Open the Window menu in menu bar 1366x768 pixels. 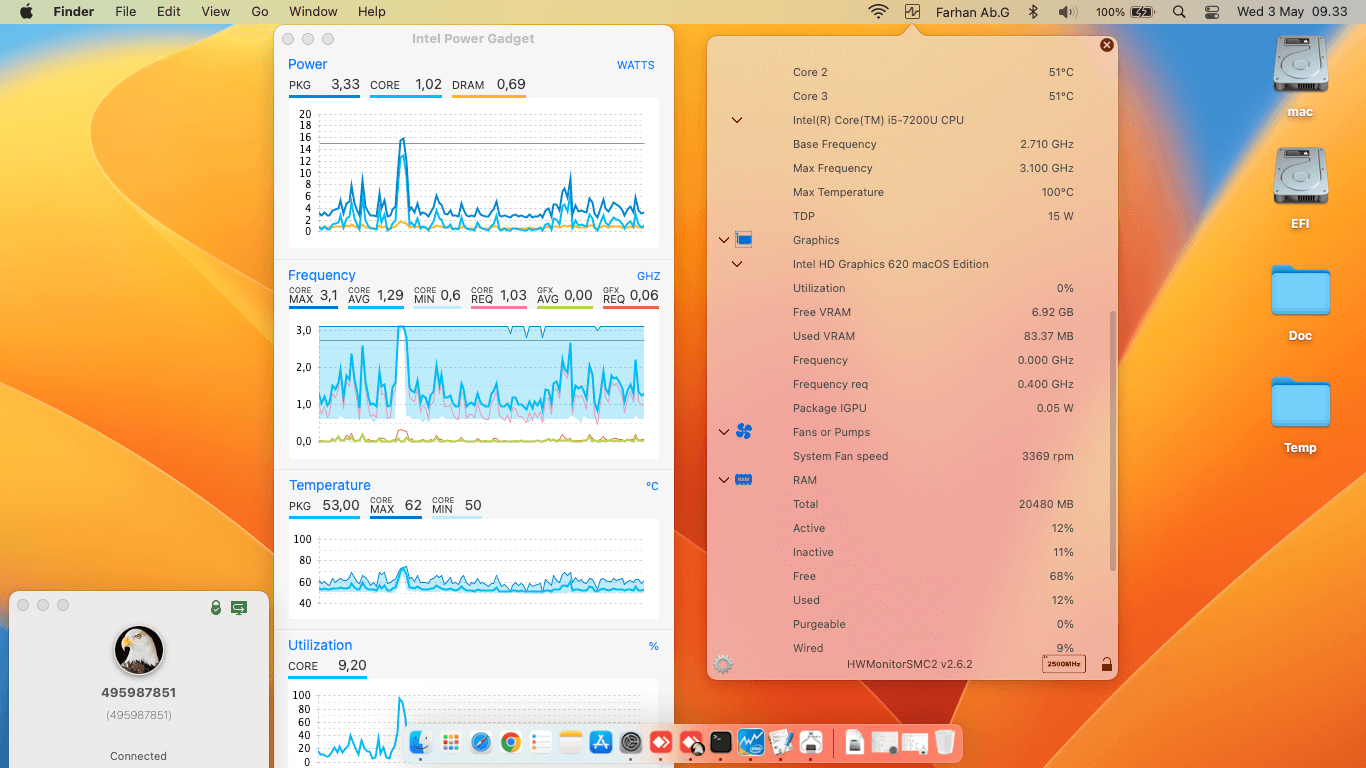[313, 11]
